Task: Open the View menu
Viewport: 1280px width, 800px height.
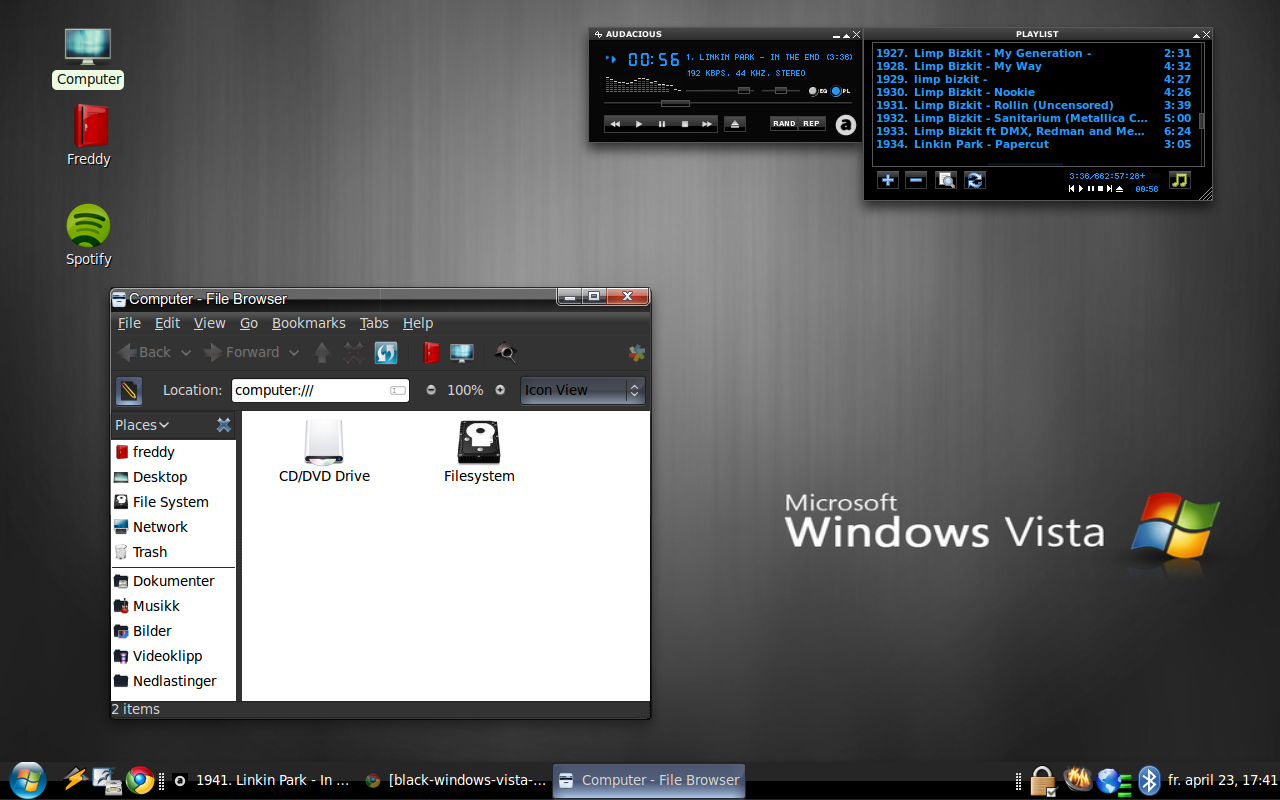Action: (209, 323)
